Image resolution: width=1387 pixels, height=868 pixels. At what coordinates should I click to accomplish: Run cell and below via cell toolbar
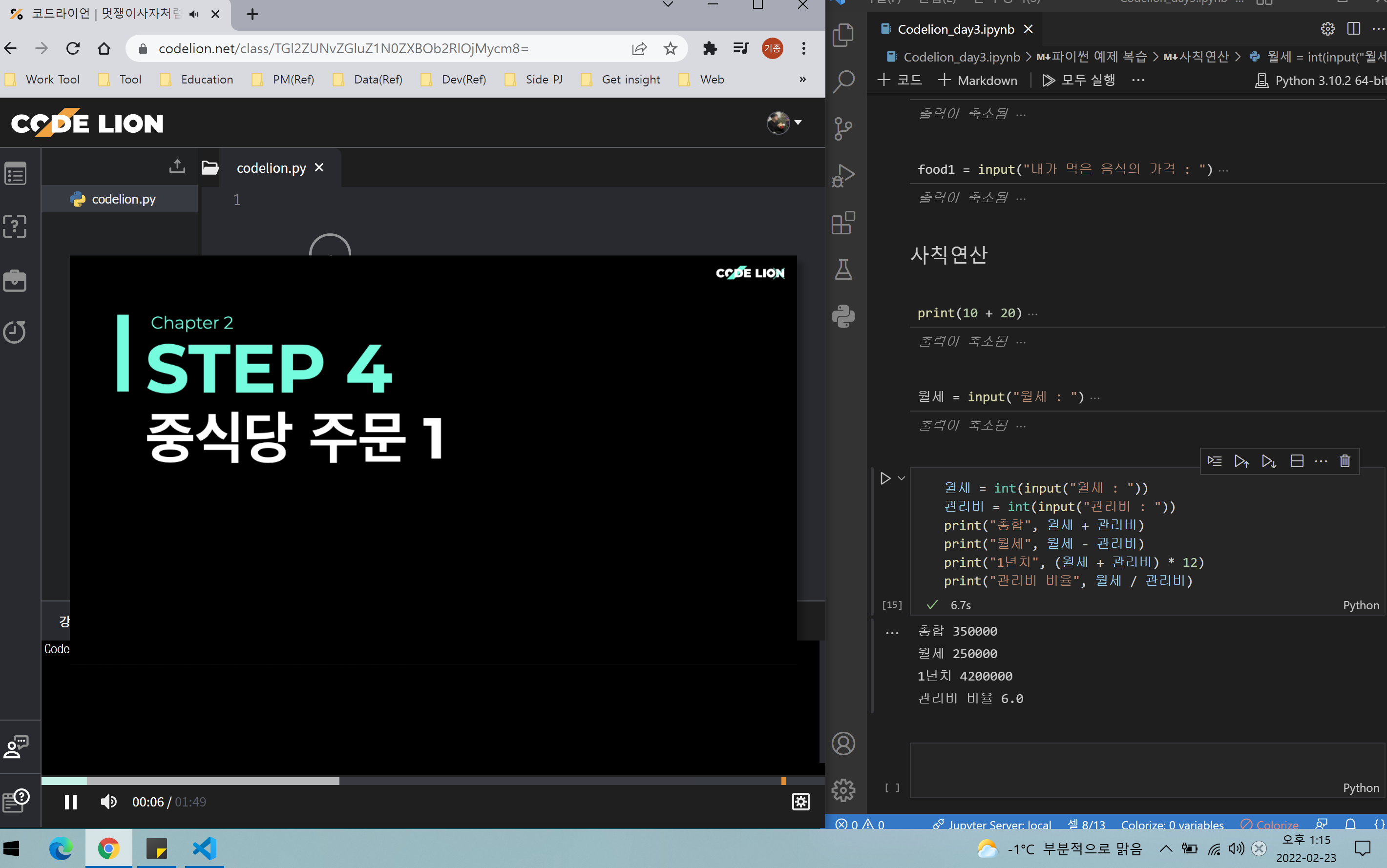point(1269,461)
